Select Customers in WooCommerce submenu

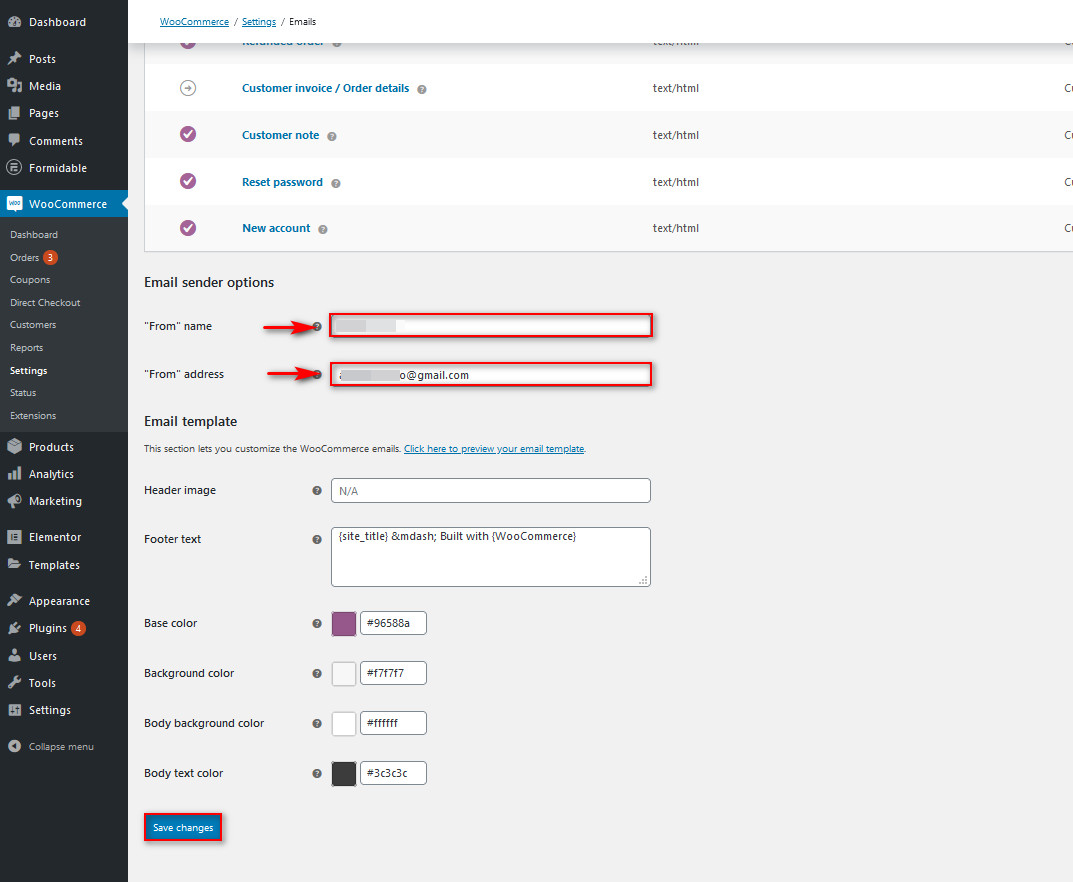click(x=33, y=325)
